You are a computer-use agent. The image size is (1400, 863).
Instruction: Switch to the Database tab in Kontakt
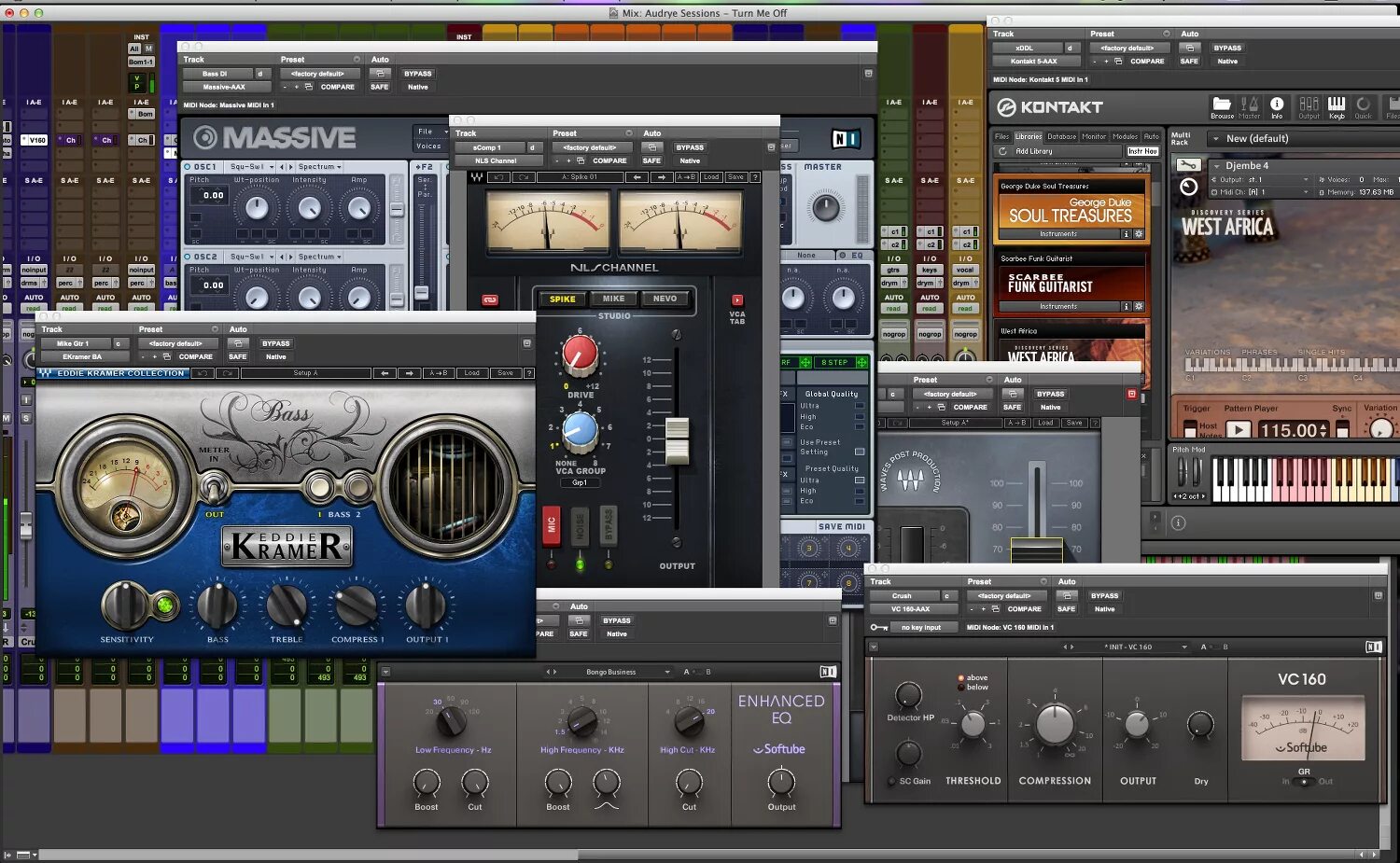pos(1061,136)
